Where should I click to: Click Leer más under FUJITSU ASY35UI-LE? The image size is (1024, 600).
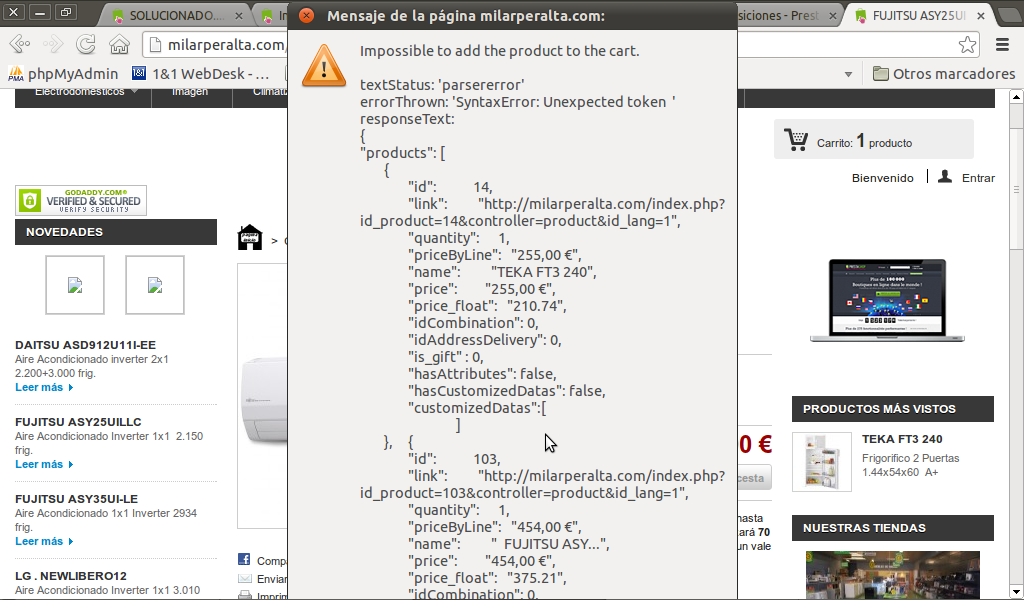44,541
